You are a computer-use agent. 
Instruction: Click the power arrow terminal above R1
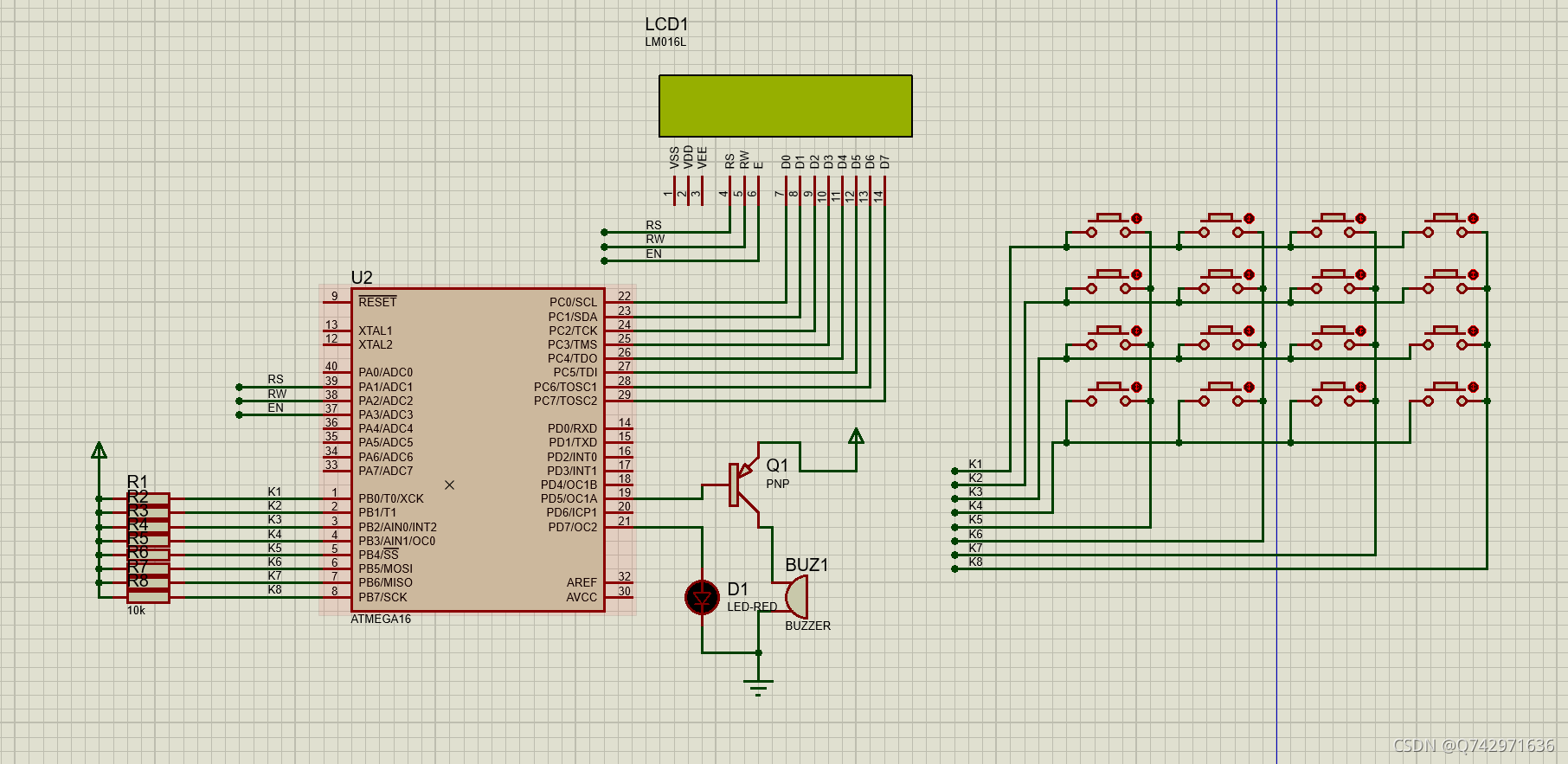click(100, 450)
